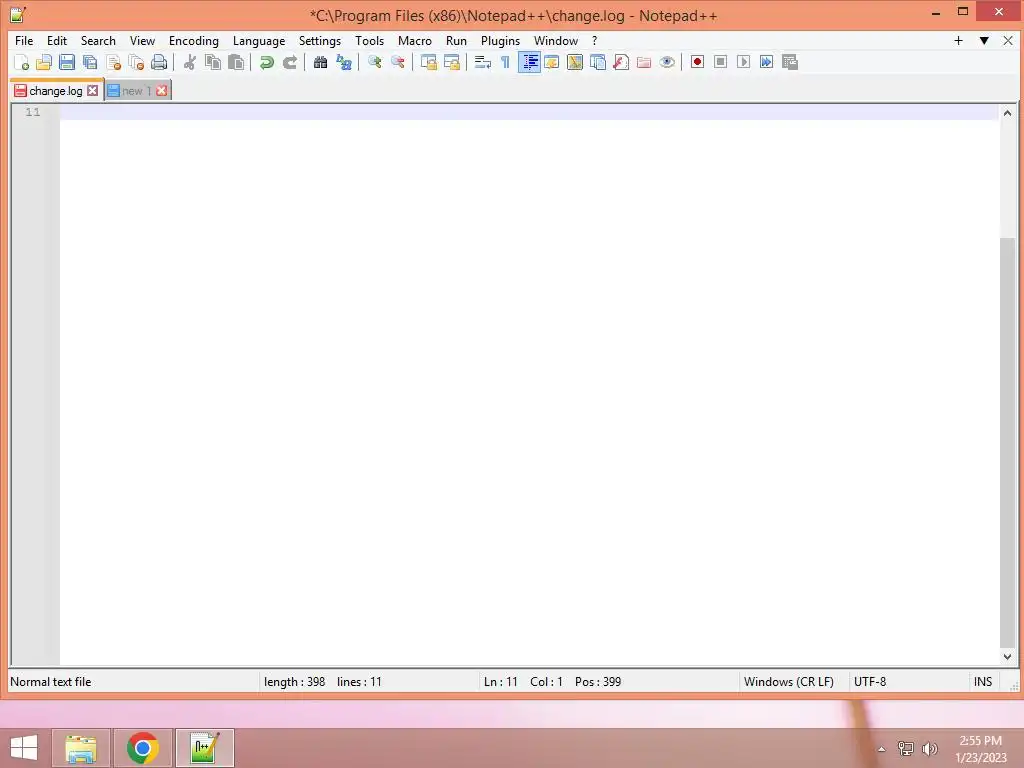1024x768 pixels.
Task: Open the Encoding menu
Action: [x=194, y=40]
